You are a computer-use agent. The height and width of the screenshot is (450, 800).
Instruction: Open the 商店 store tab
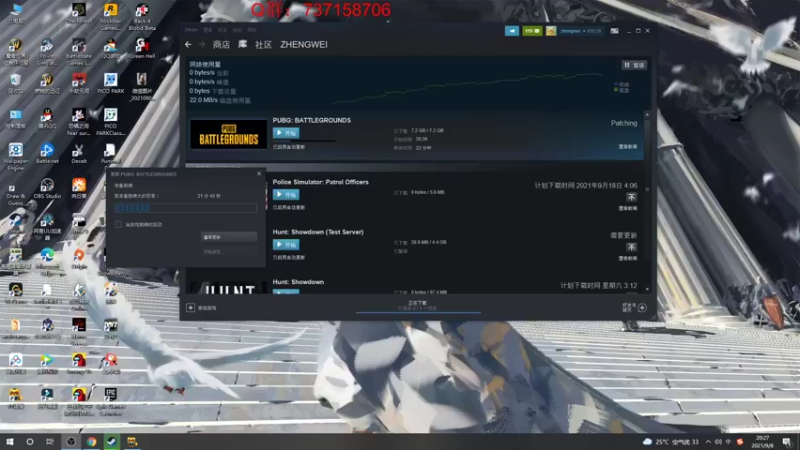[221, 45]
